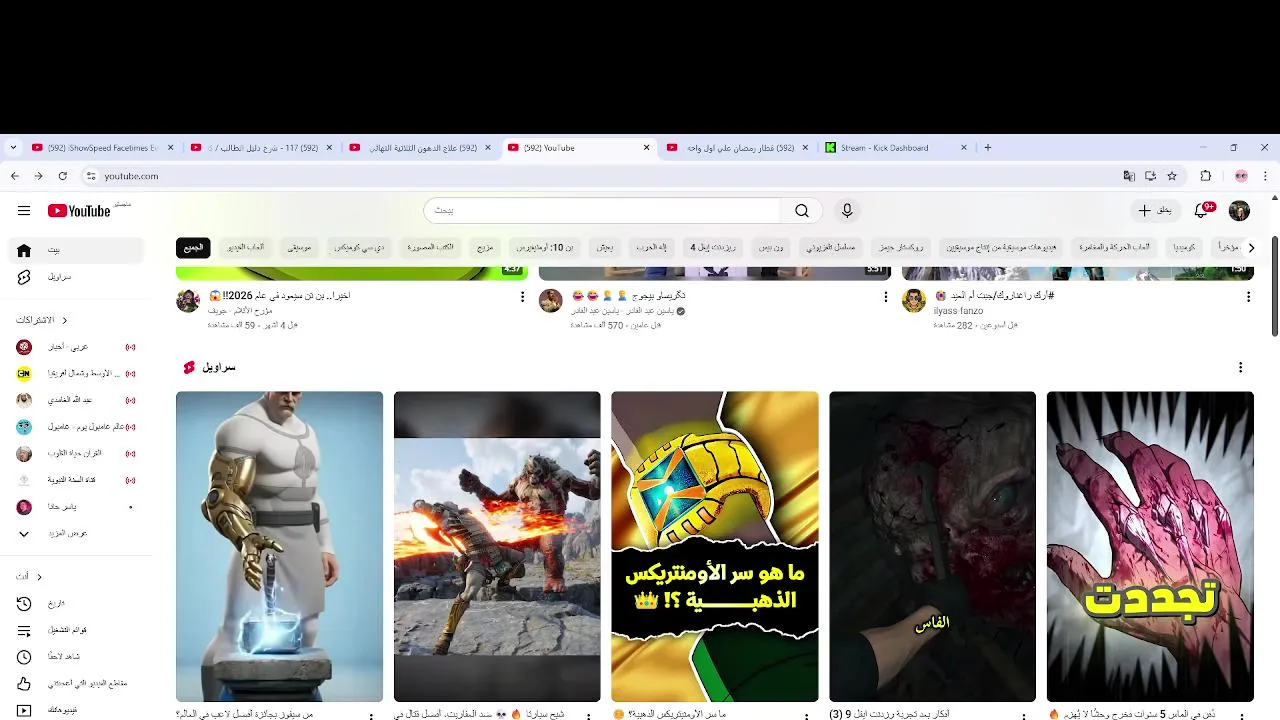
Task: Open options menu for the 570 views video
Action: coord(885,297)
